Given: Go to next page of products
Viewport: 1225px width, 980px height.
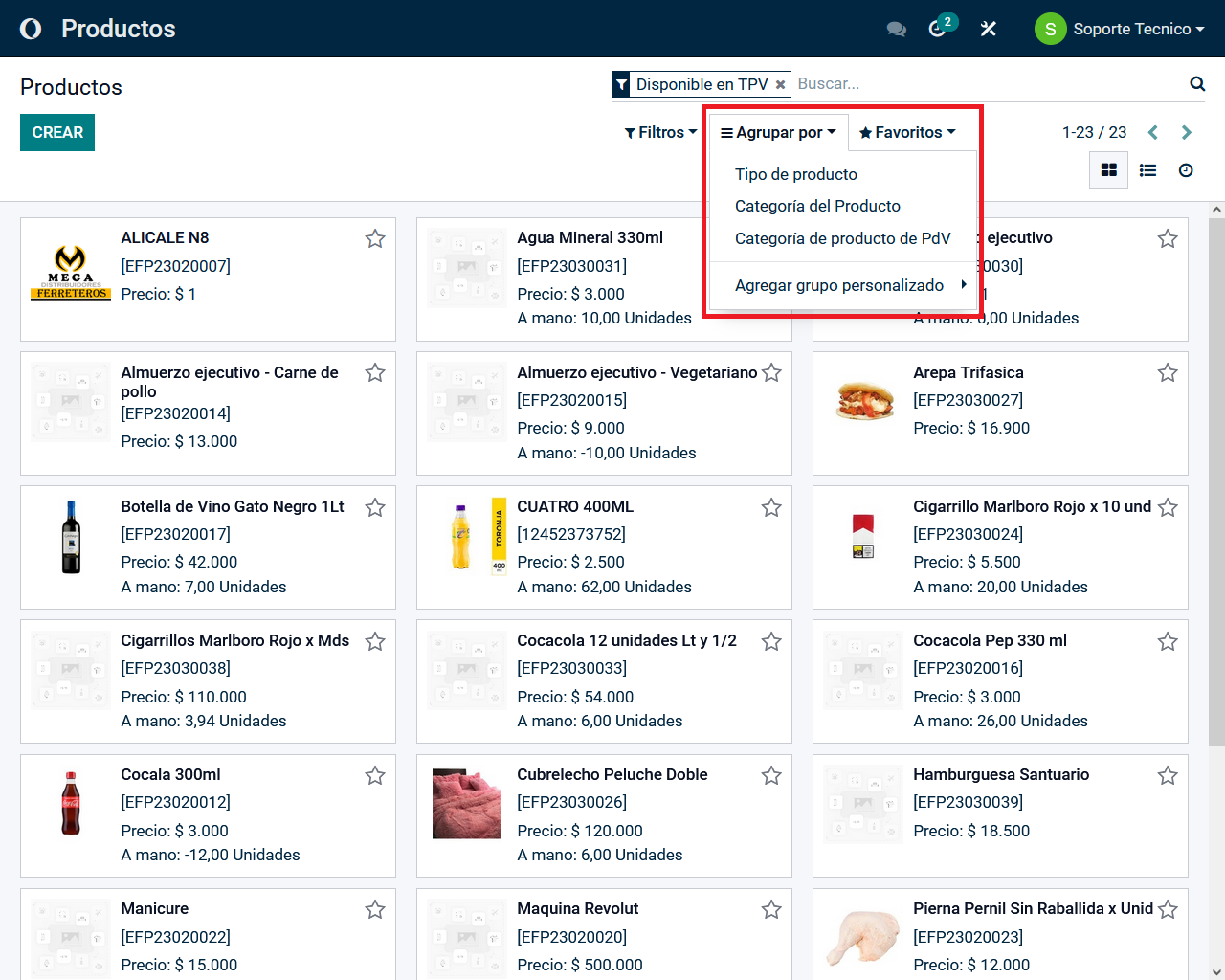Looking at the screenshot, I should point(1187,132).
